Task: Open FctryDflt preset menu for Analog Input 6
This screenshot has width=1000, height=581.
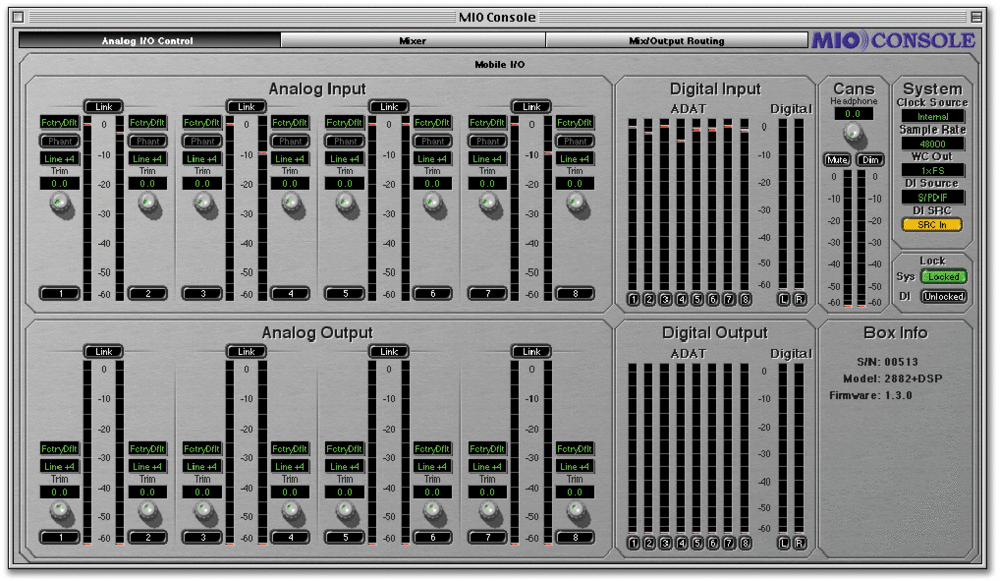Action: pyautogui.click(x=432, y=122)
